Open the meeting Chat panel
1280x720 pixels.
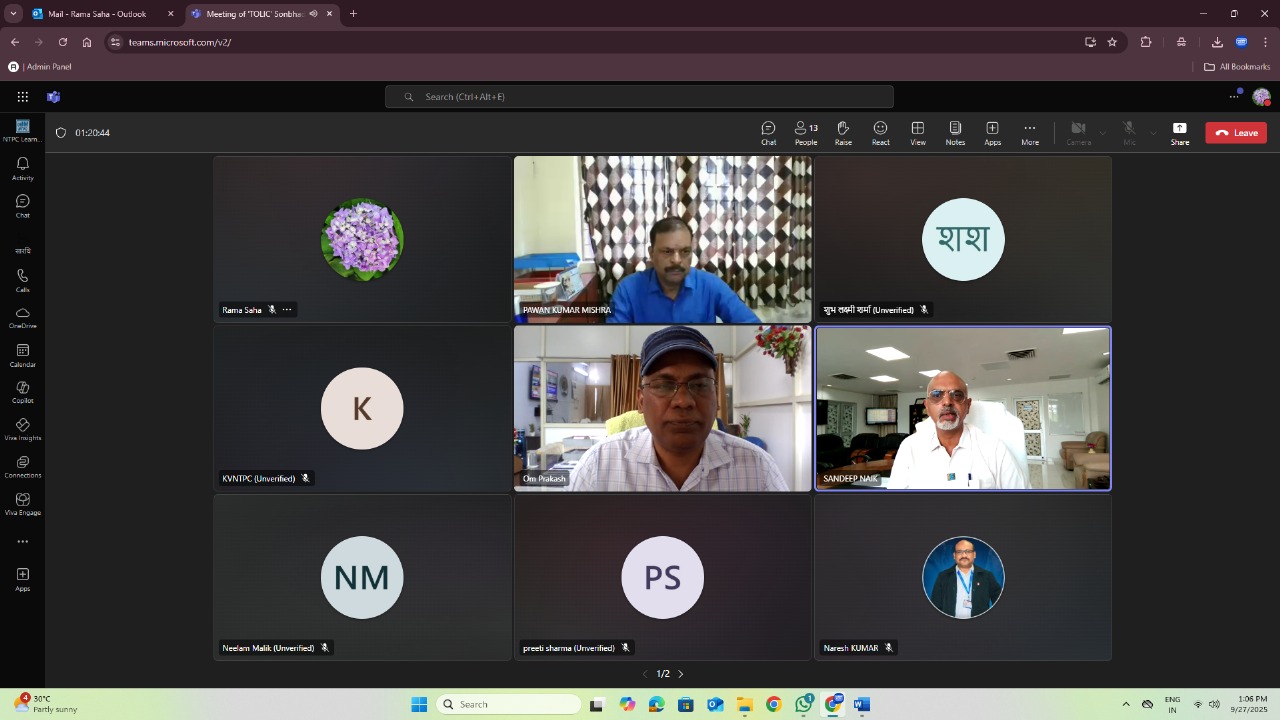pyautogui.click(x=768, y=133)
